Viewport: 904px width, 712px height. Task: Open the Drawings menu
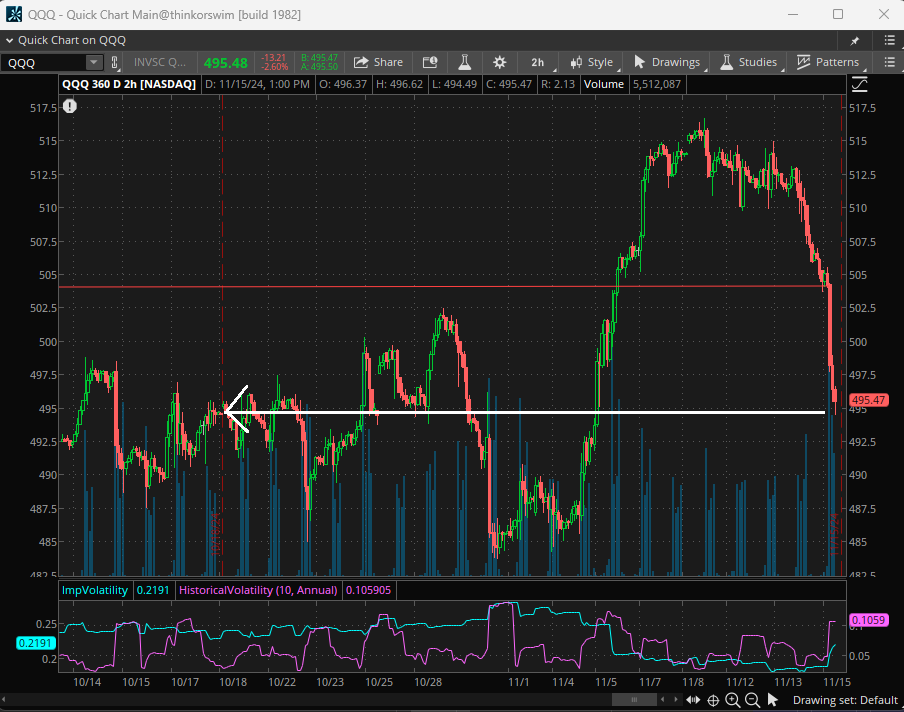667,62
